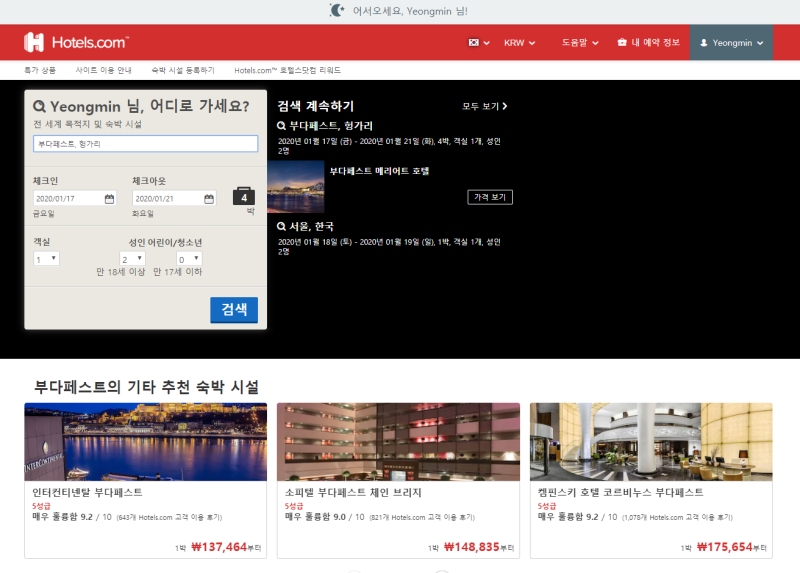Open 켐핀스키 호텔 코르비누스 부다페스트 photo
Screen dimensions: 800x573
tap(651, 442)
